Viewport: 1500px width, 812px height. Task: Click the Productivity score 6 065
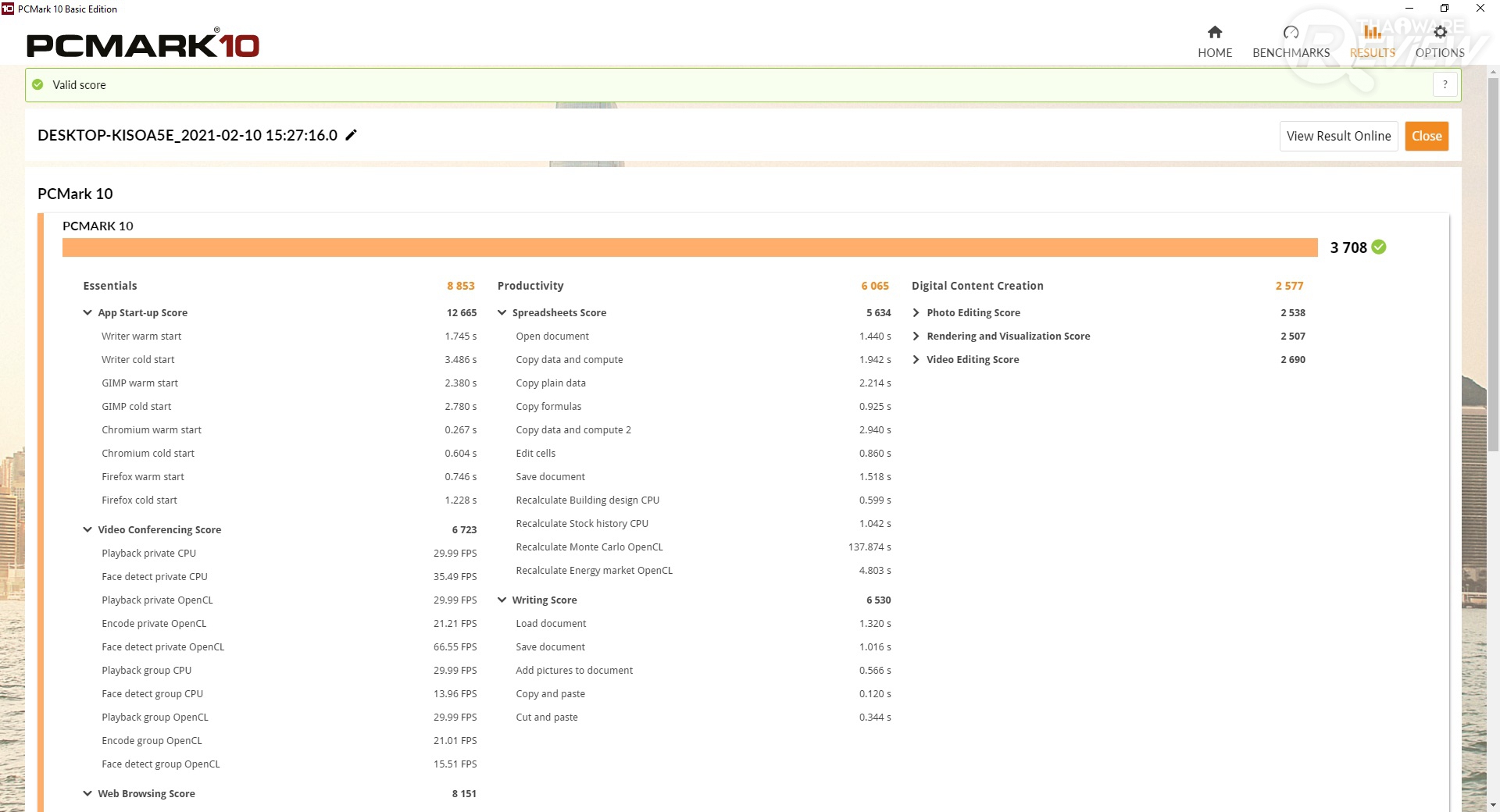click(x=875, y=286)
